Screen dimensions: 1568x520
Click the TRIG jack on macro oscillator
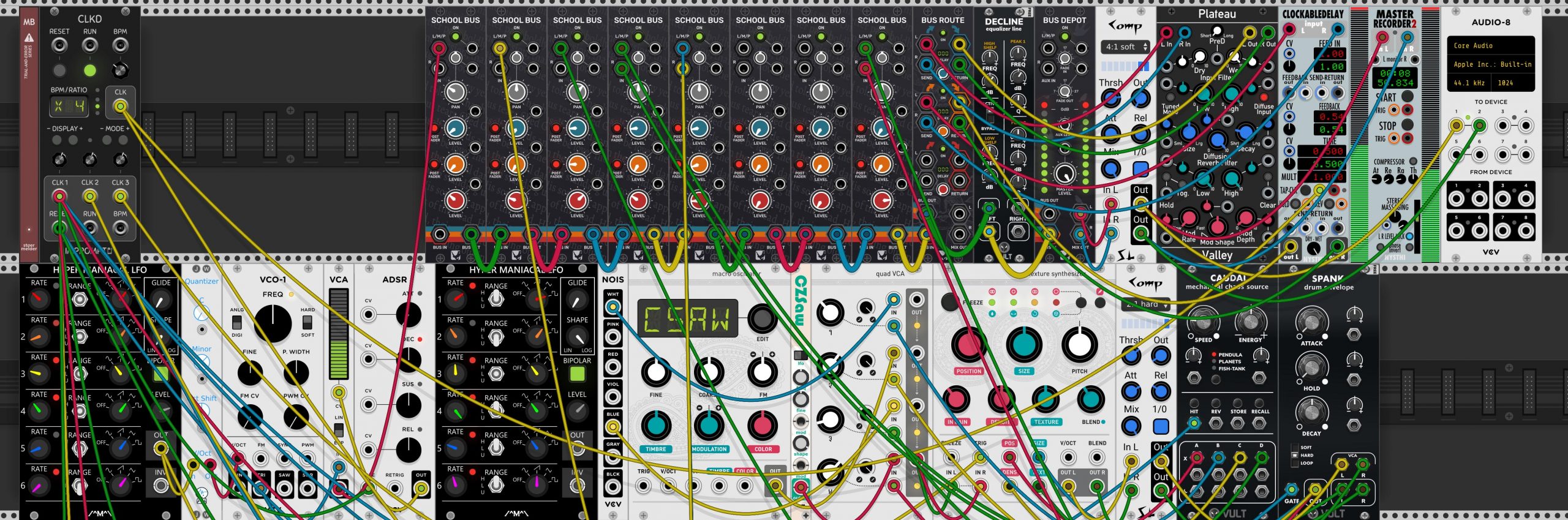643,486
